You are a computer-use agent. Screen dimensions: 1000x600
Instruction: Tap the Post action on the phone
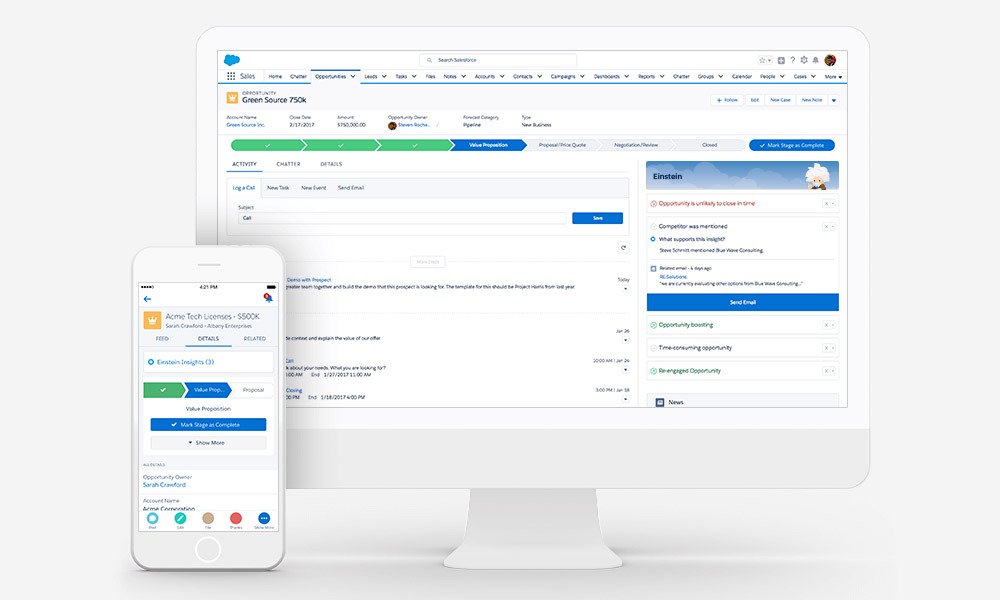coord(152,518)
